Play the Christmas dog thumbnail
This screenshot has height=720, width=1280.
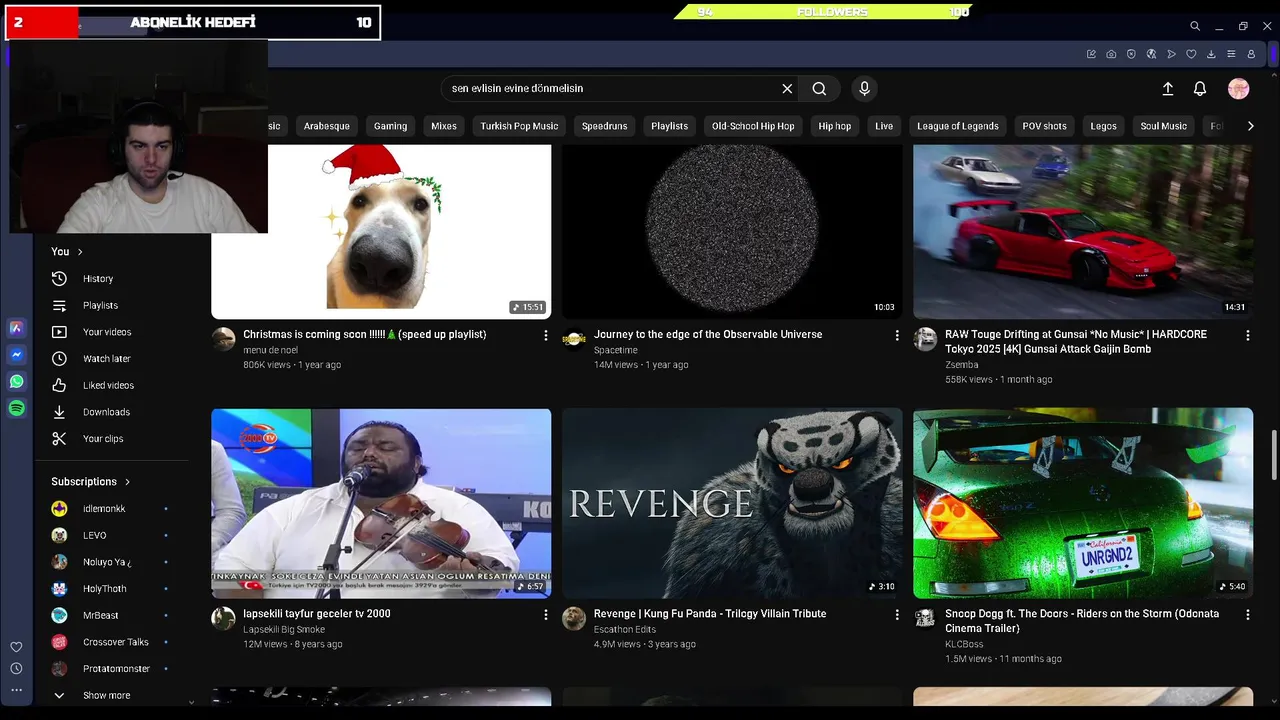381,232
